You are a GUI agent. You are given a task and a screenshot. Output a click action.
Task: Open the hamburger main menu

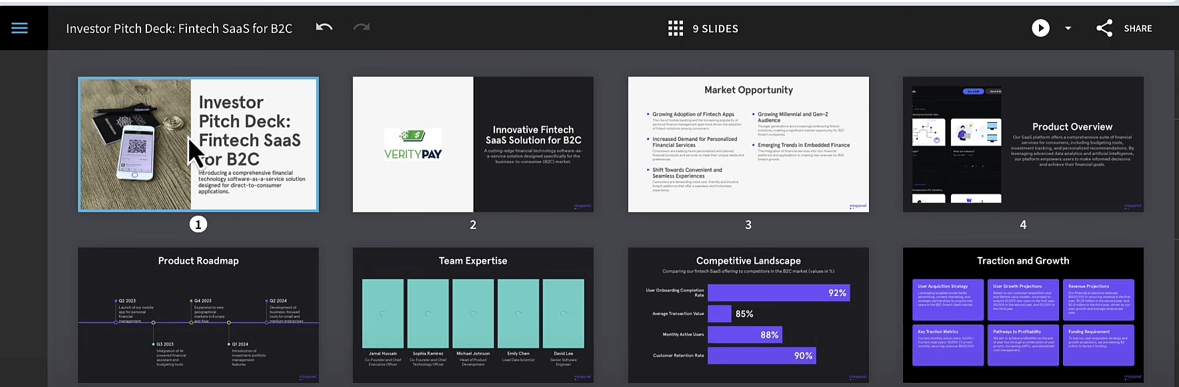pos(20,28)
